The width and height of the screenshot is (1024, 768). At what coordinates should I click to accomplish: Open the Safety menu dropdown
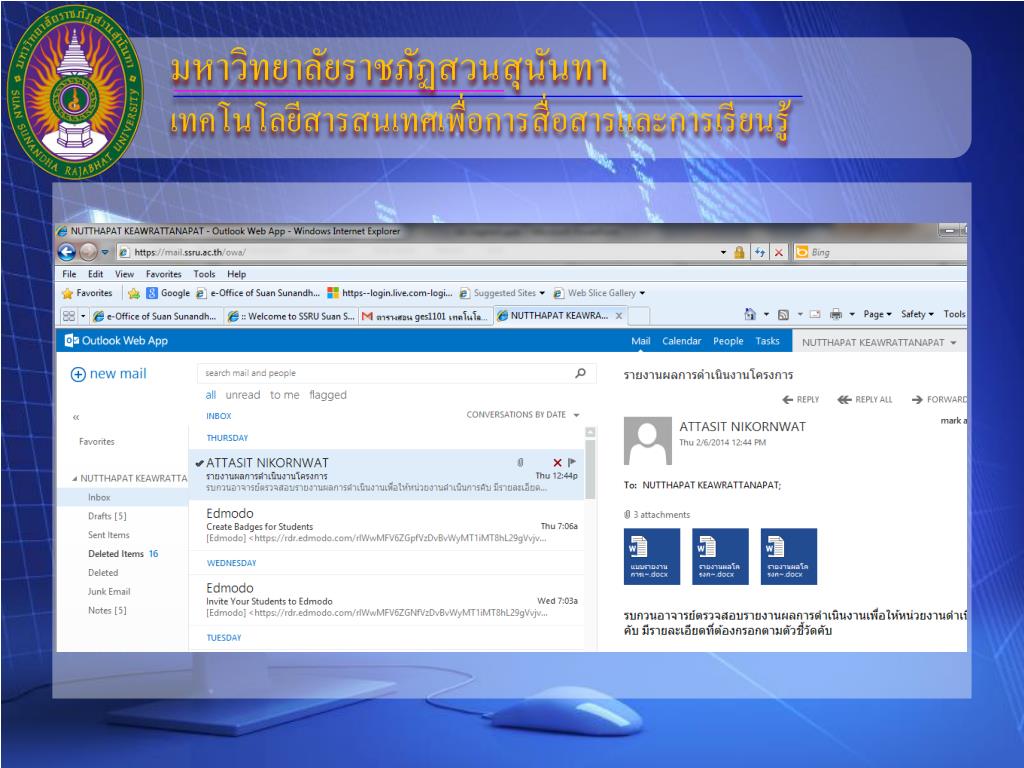click(x=917, y=314)
